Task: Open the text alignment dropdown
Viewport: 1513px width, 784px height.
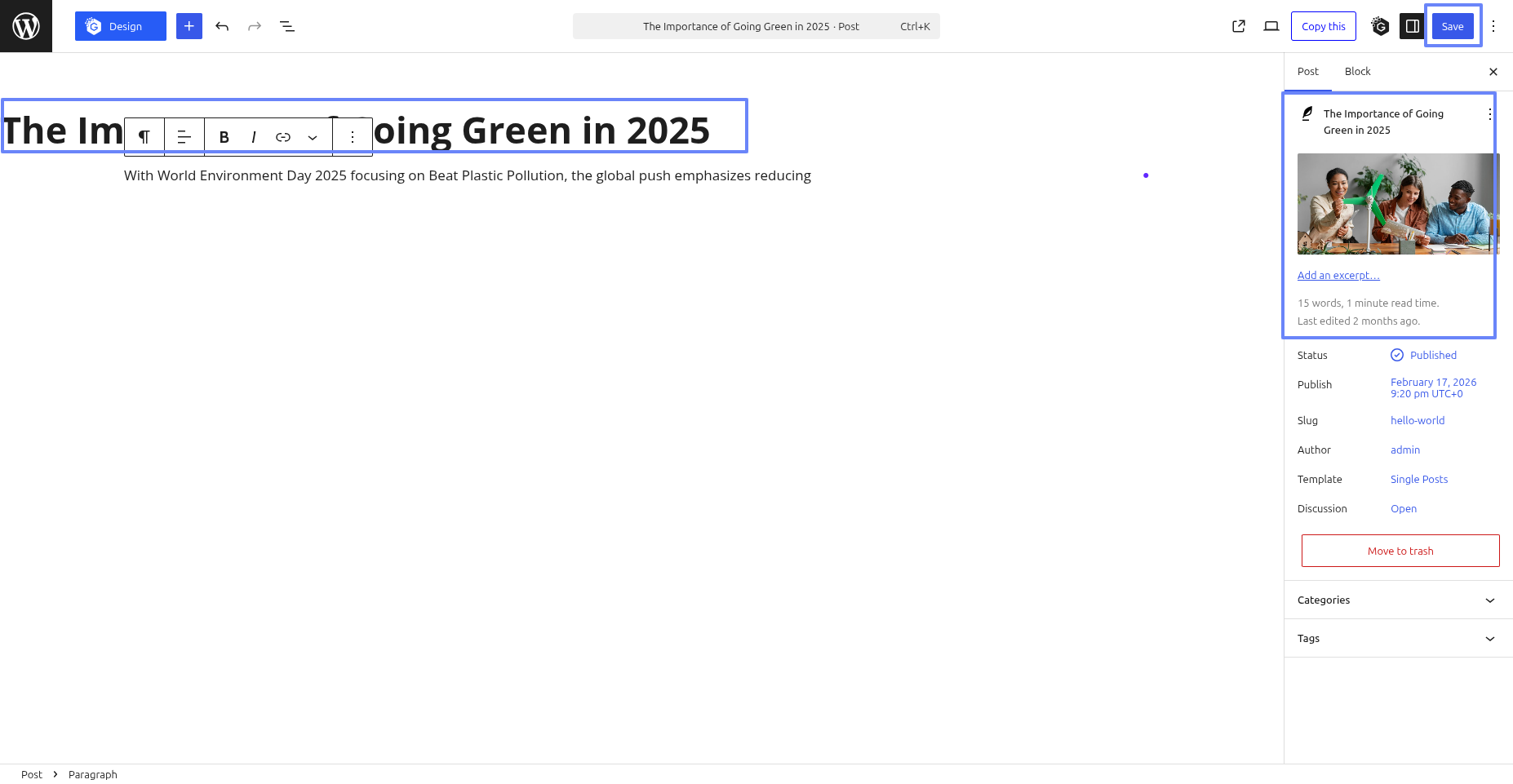Action: tap(184, 137)
